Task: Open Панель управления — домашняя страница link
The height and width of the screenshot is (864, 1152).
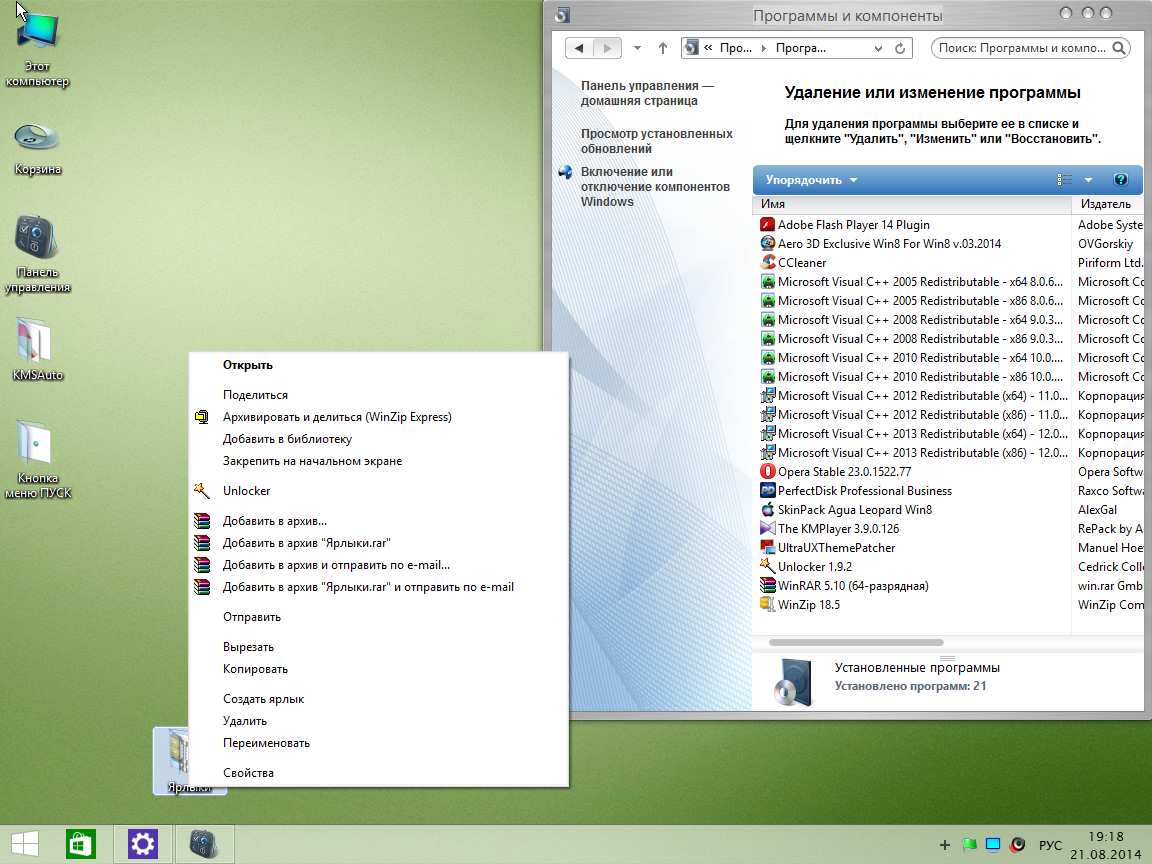Action: [647, 93]
